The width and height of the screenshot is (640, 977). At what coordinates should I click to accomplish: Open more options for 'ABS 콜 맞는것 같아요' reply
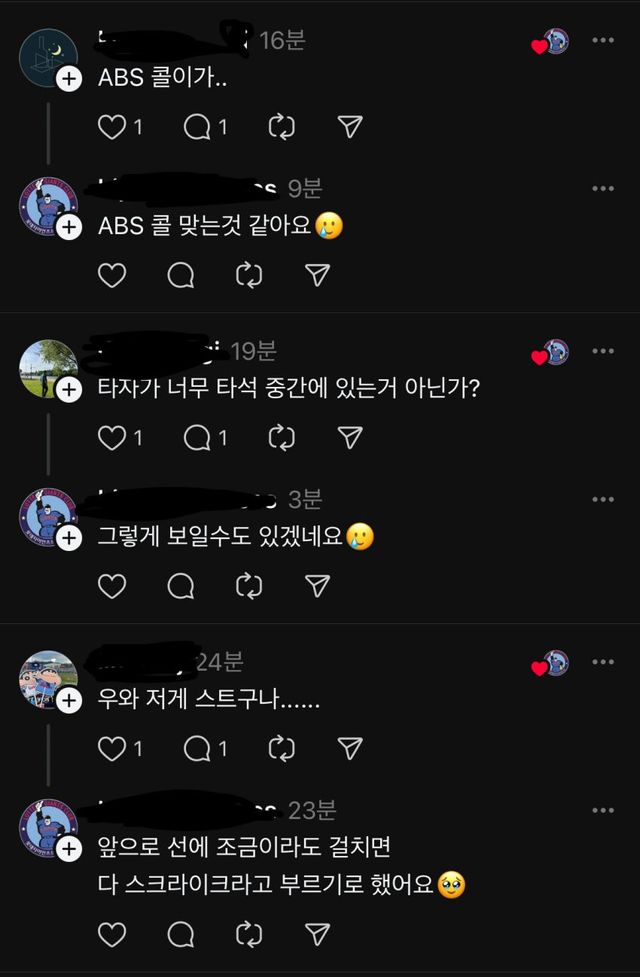602,189
